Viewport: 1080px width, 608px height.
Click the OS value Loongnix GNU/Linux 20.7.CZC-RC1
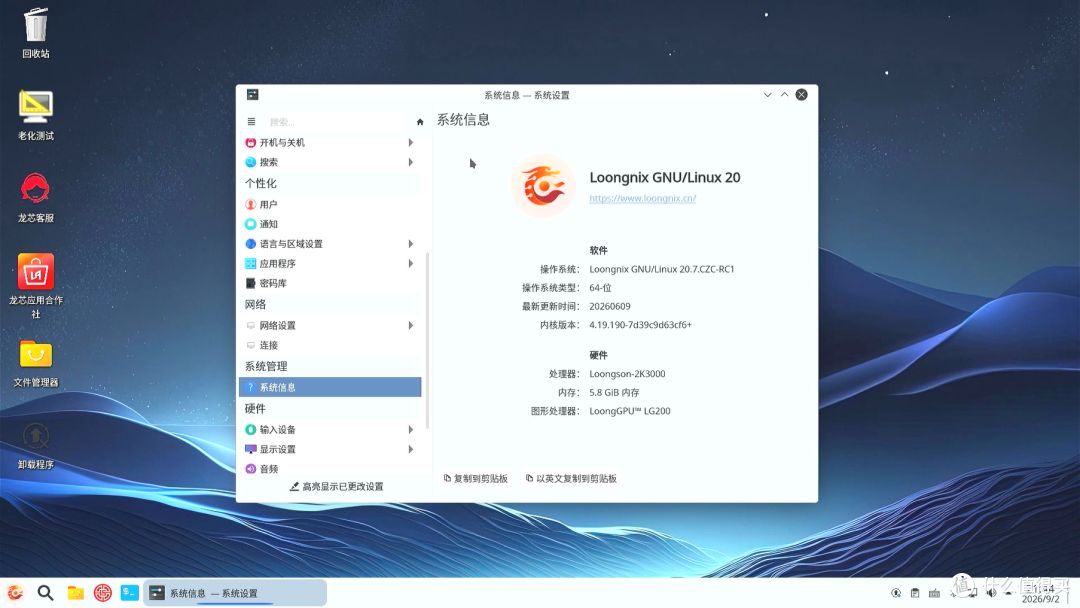click(662, 269)
